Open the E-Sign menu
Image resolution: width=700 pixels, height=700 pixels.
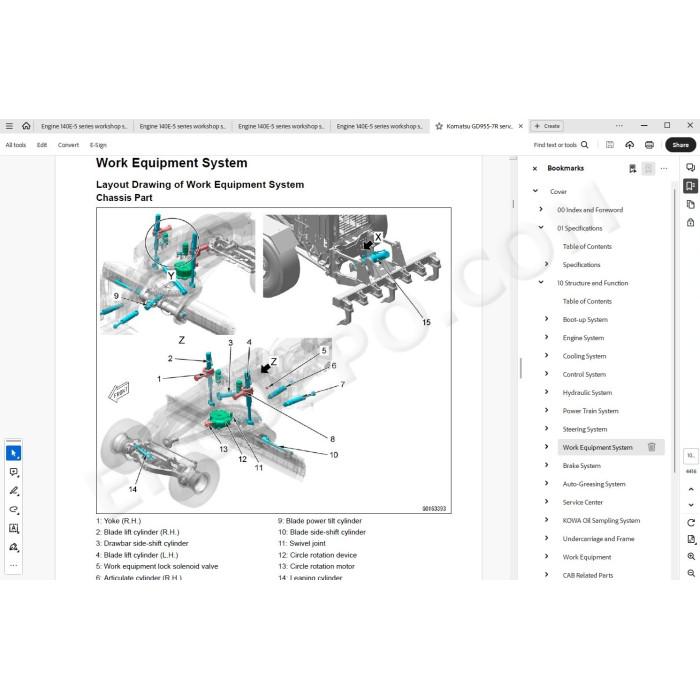coord(98,145)
